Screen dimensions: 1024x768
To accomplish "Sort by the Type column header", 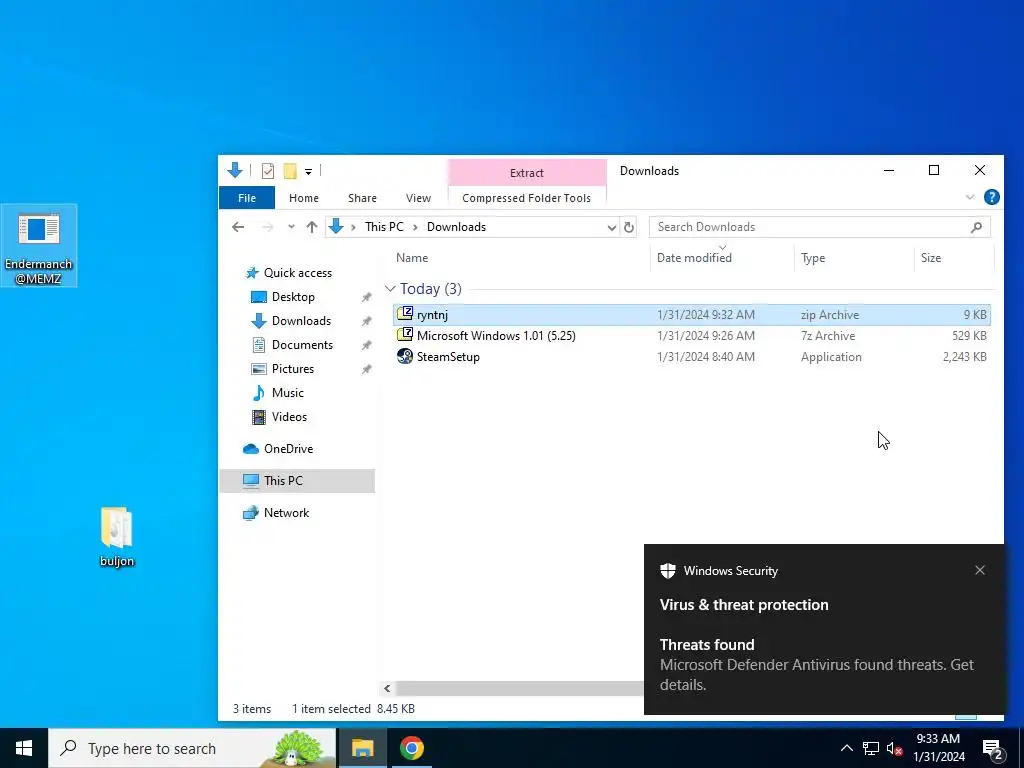I will (x=813, y=258).
